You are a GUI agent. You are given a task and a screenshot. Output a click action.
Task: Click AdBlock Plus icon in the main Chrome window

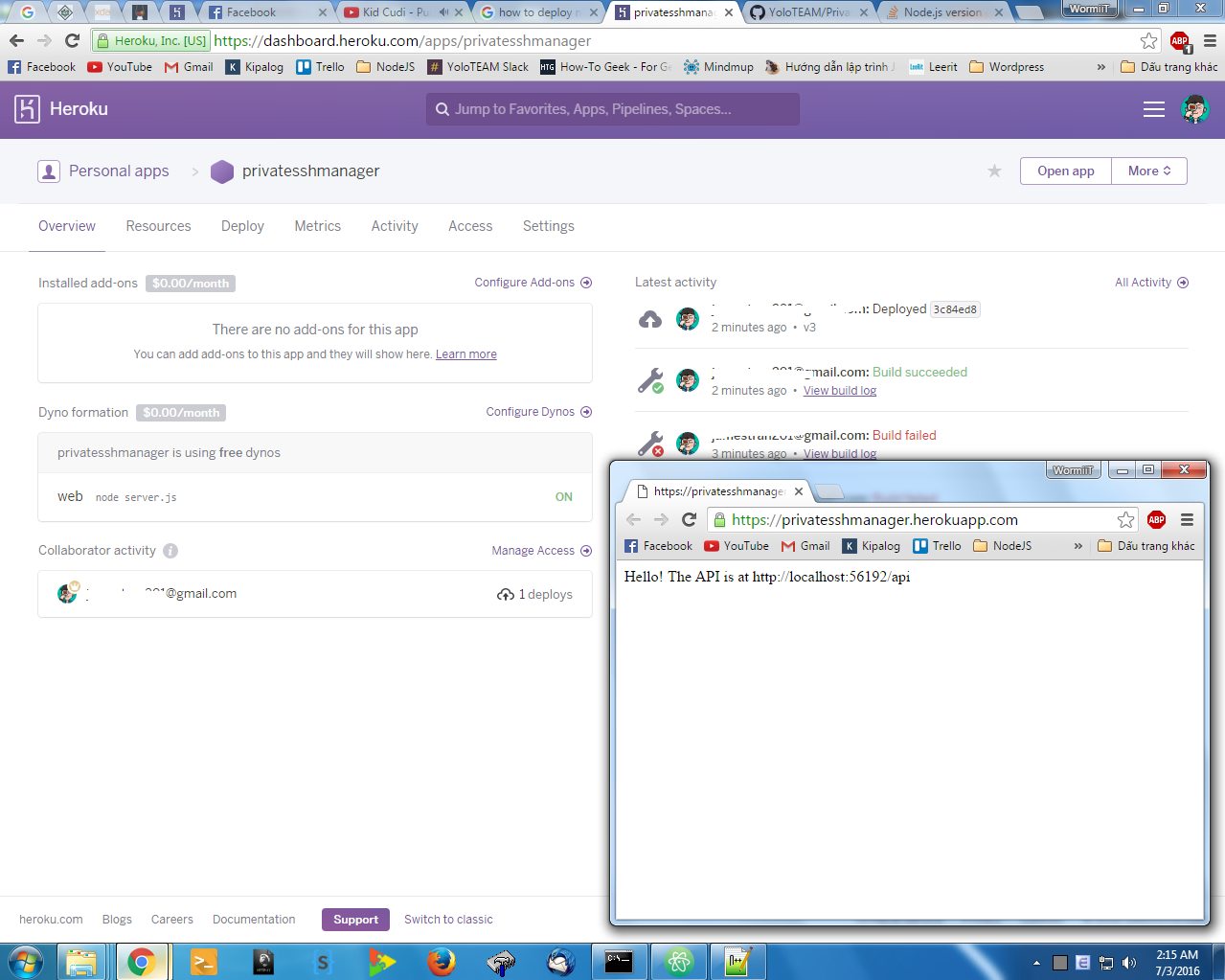pos(1179,41)
